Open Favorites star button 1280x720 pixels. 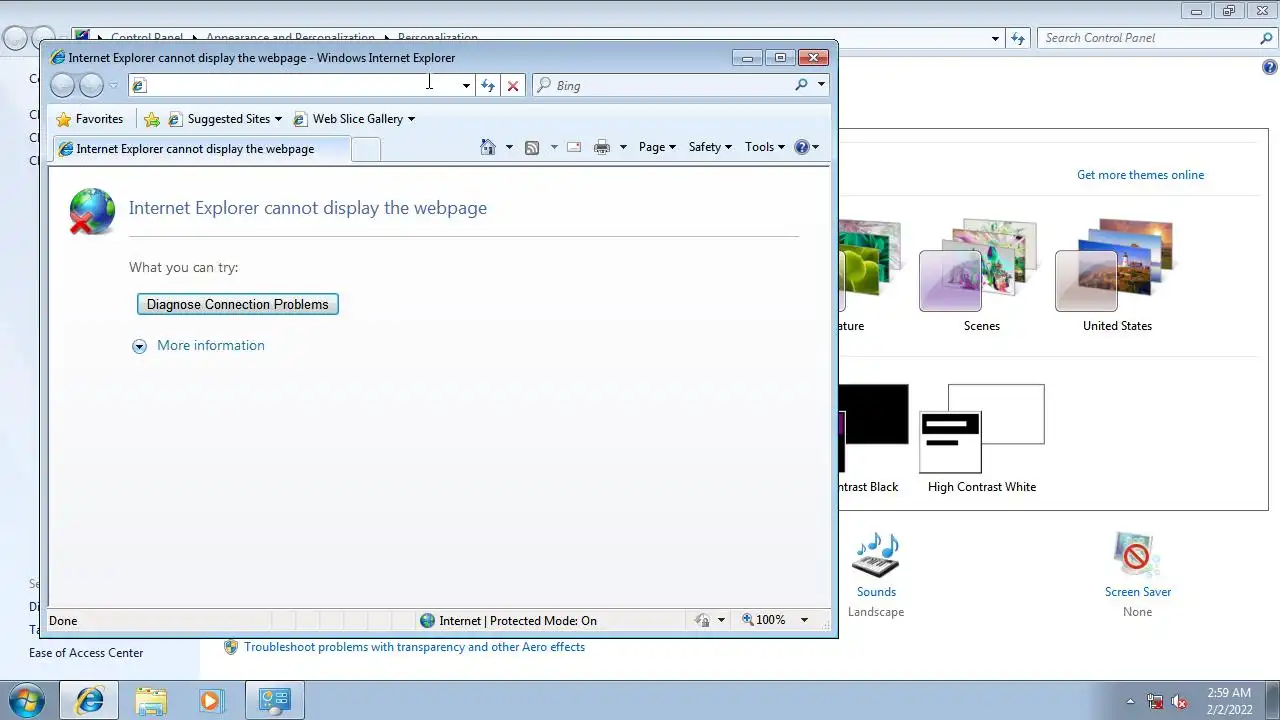[90, 119]
